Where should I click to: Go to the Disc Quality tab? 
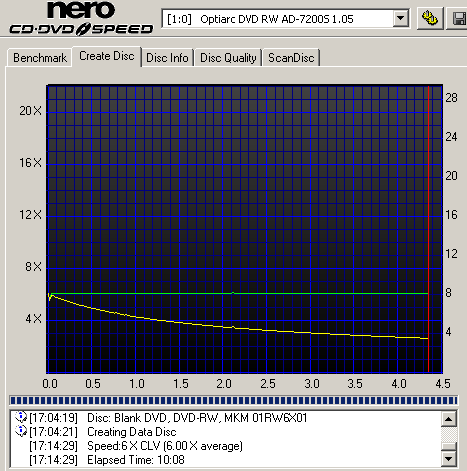pyautogui.click(x=228, y=58)
